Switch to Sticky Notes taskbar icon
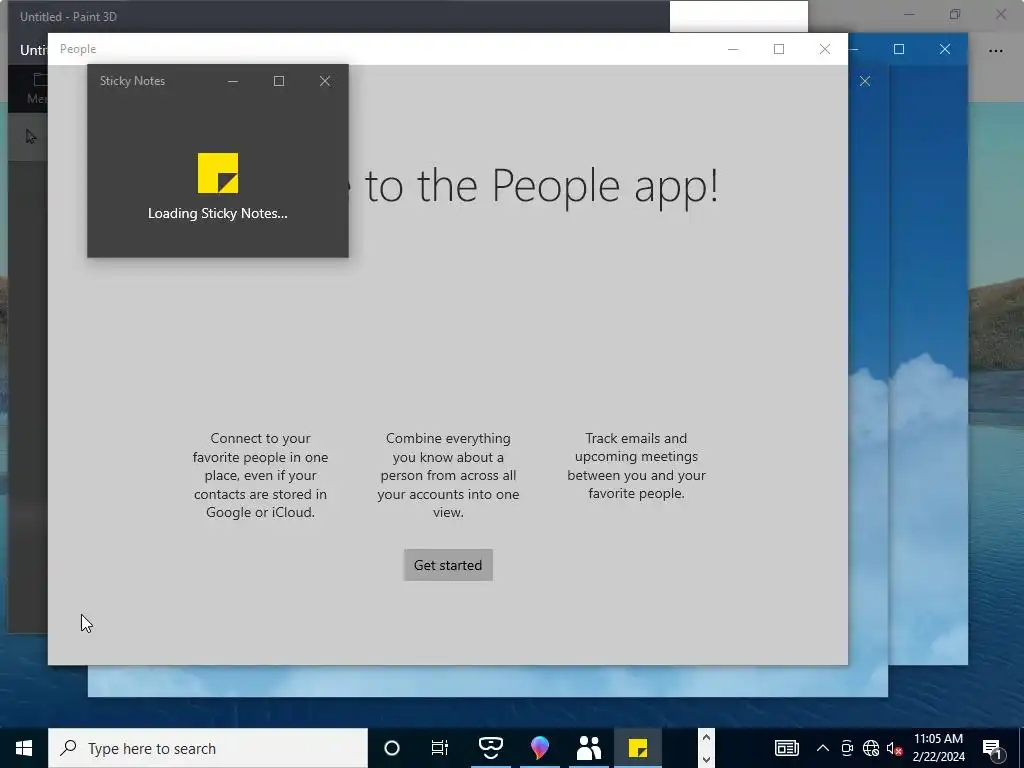 pyautogui.click(x=638, y=748)
